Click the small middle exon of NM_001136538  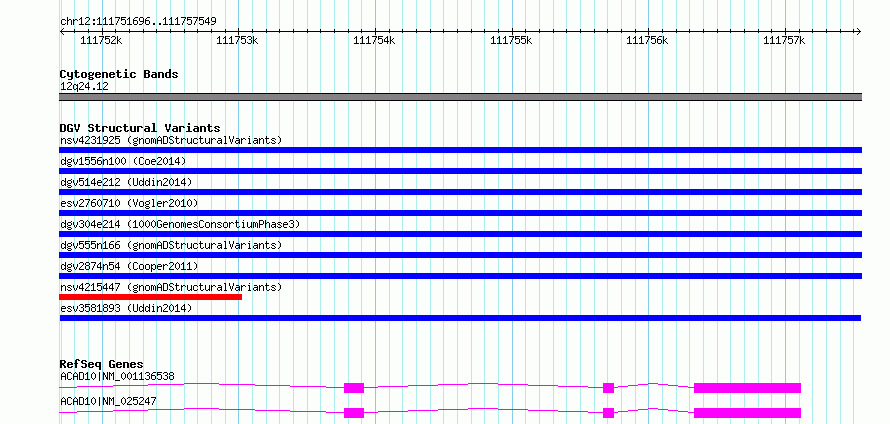pos(608,388)
